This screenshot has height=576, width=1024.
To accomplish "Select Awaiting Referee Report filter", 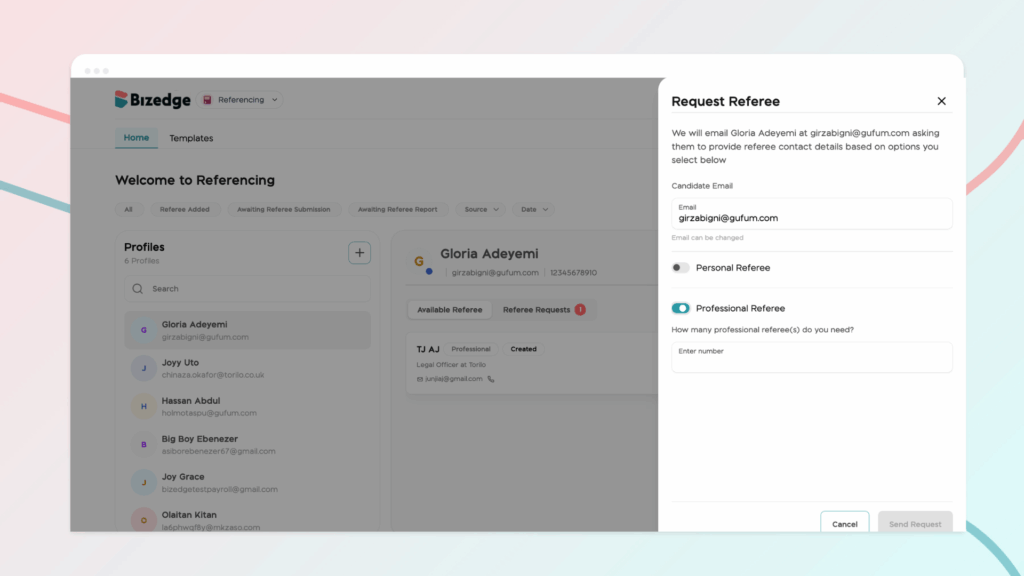I will click(x=398, y=210).
